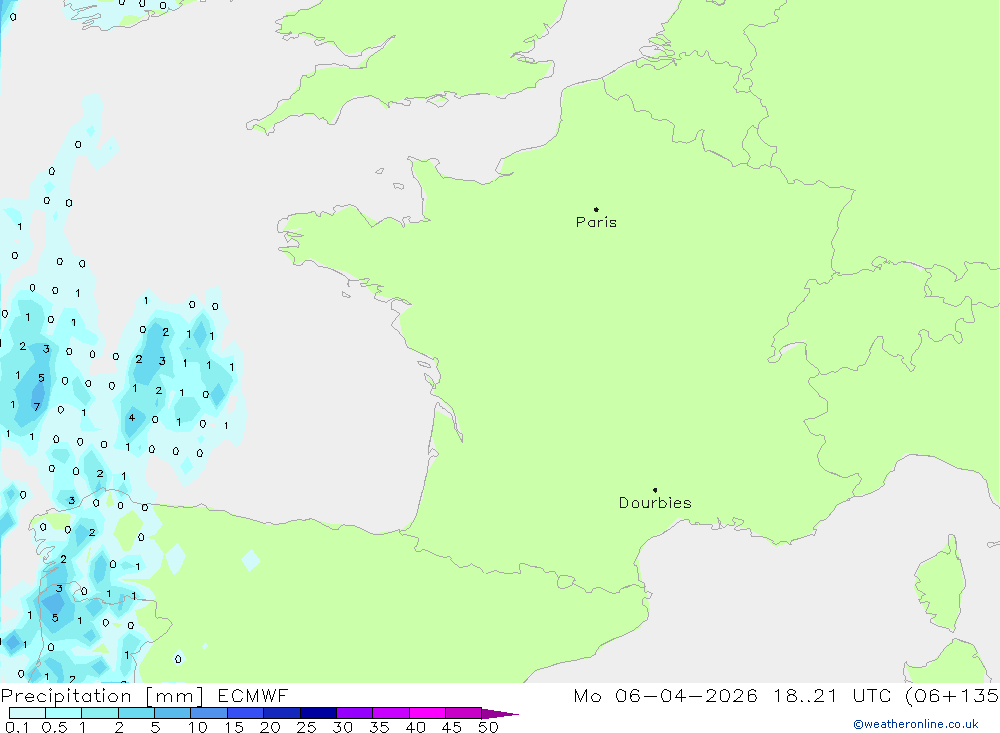This screenshot has height=733, width=1000.
Task: Open the weatheronline.co.uk copyright link
Action: pyautogui.click(x=916, y=724)
